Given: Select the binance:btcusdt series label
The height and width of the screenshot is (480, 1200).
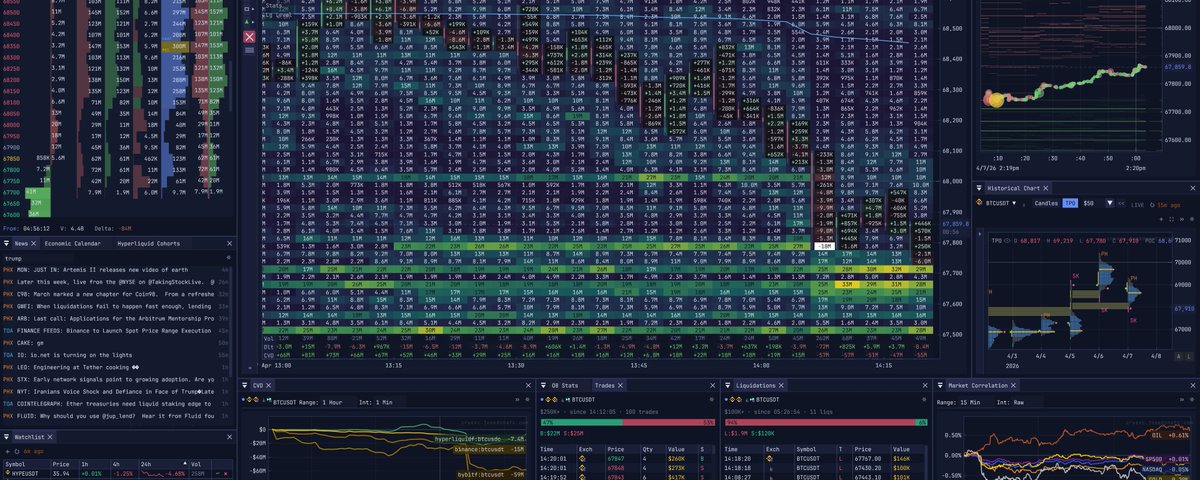Looking at the screenshot, I should tap(489, 449).
